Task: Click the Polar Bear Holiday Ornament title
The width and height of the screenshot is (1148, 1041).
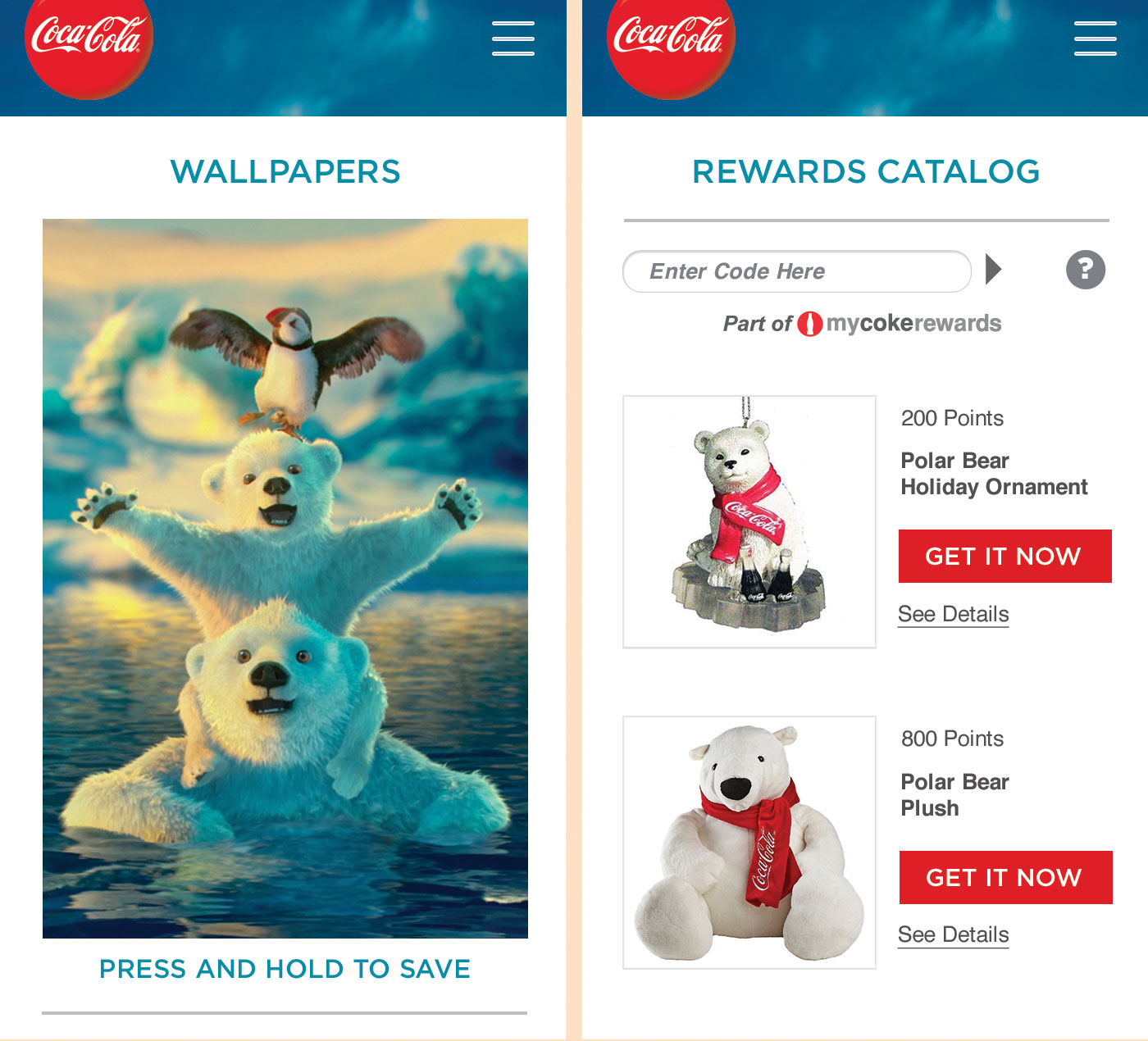Action: 994,474
